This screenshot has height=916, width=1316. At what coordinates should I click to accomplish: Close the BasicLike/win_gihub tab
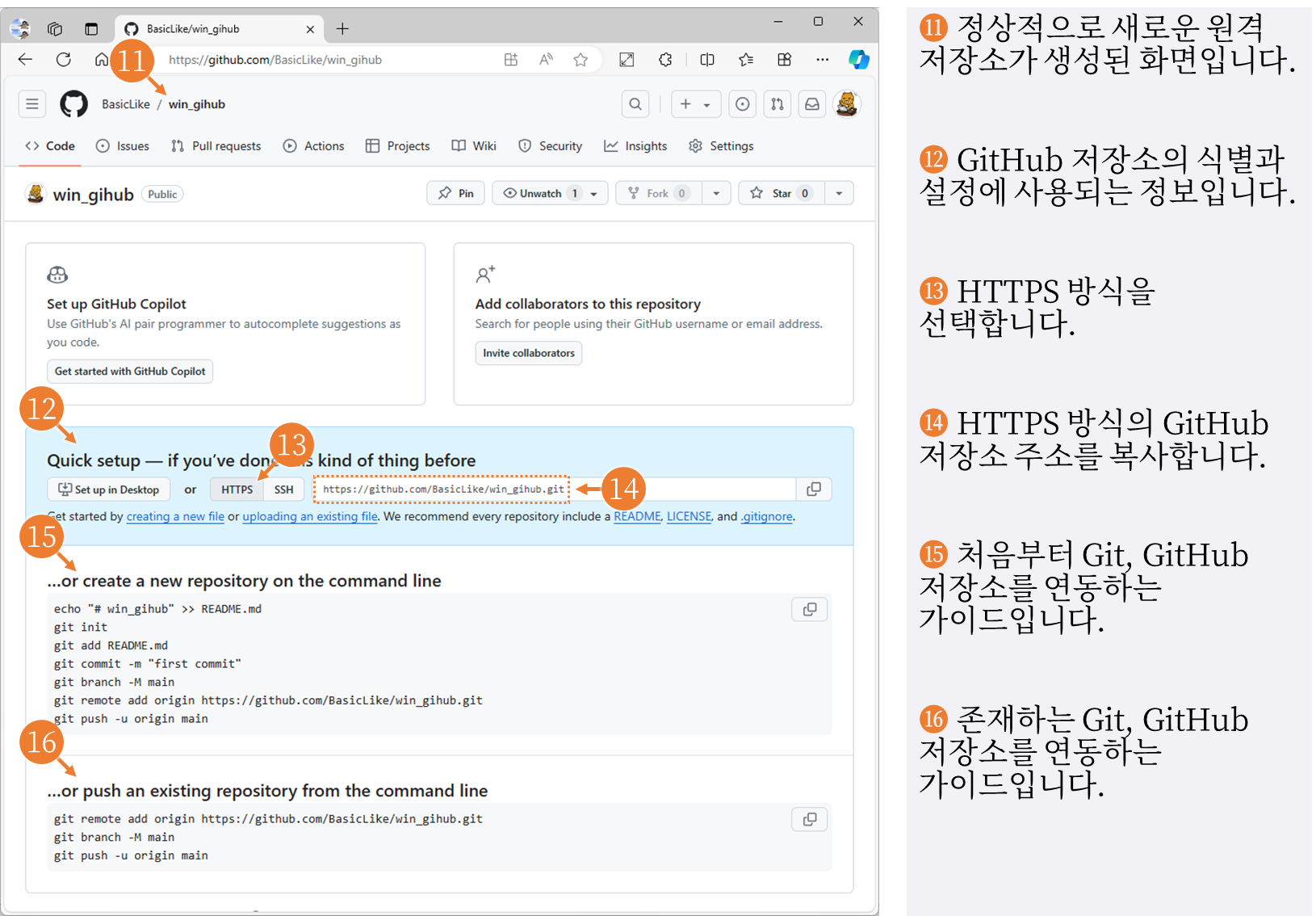tap(310, 29)
